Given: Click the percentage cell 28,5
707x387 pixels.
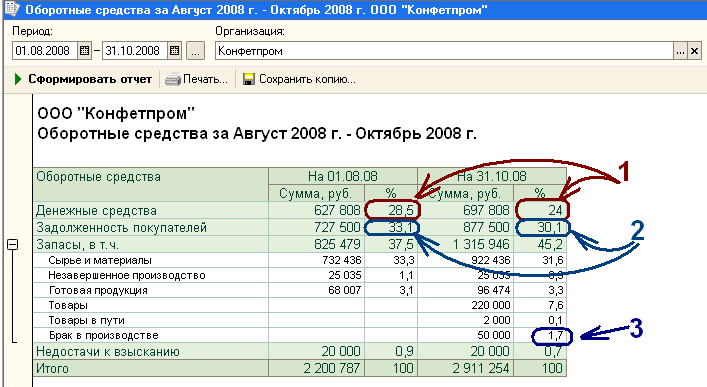Looking at the screenshot, I should [401, 210].
